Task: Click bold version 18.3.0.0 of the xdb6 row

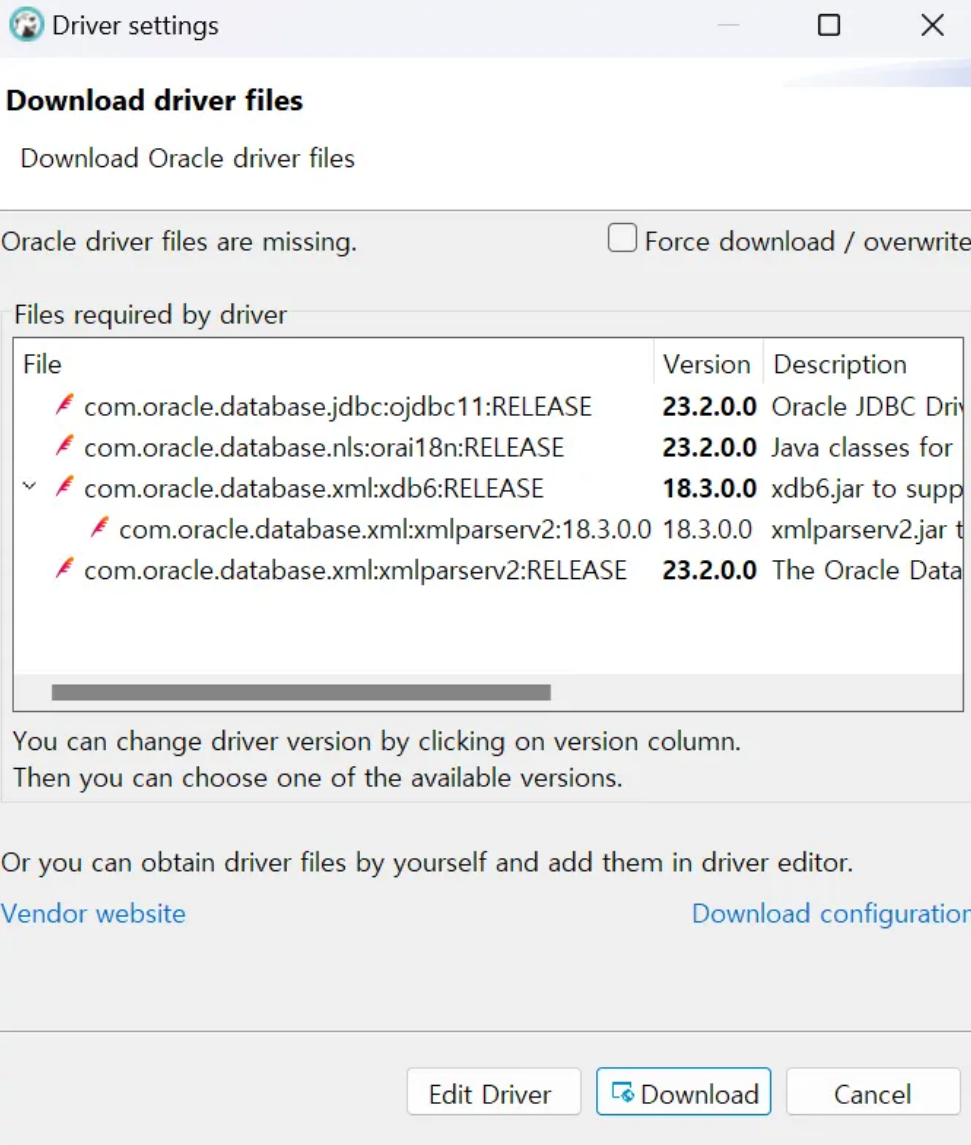Action: [x=709, y=489]
